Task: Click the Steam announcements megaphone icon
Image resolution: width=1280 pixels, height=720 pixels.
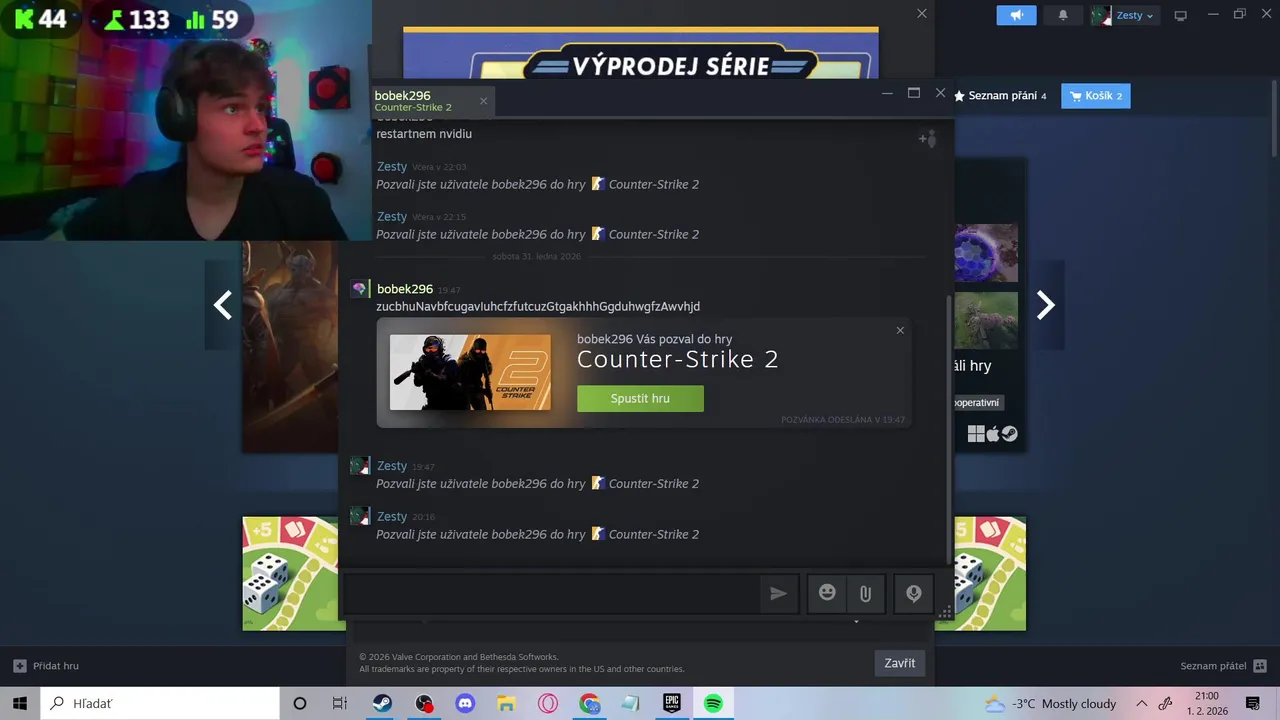Action: point(1016,15)
